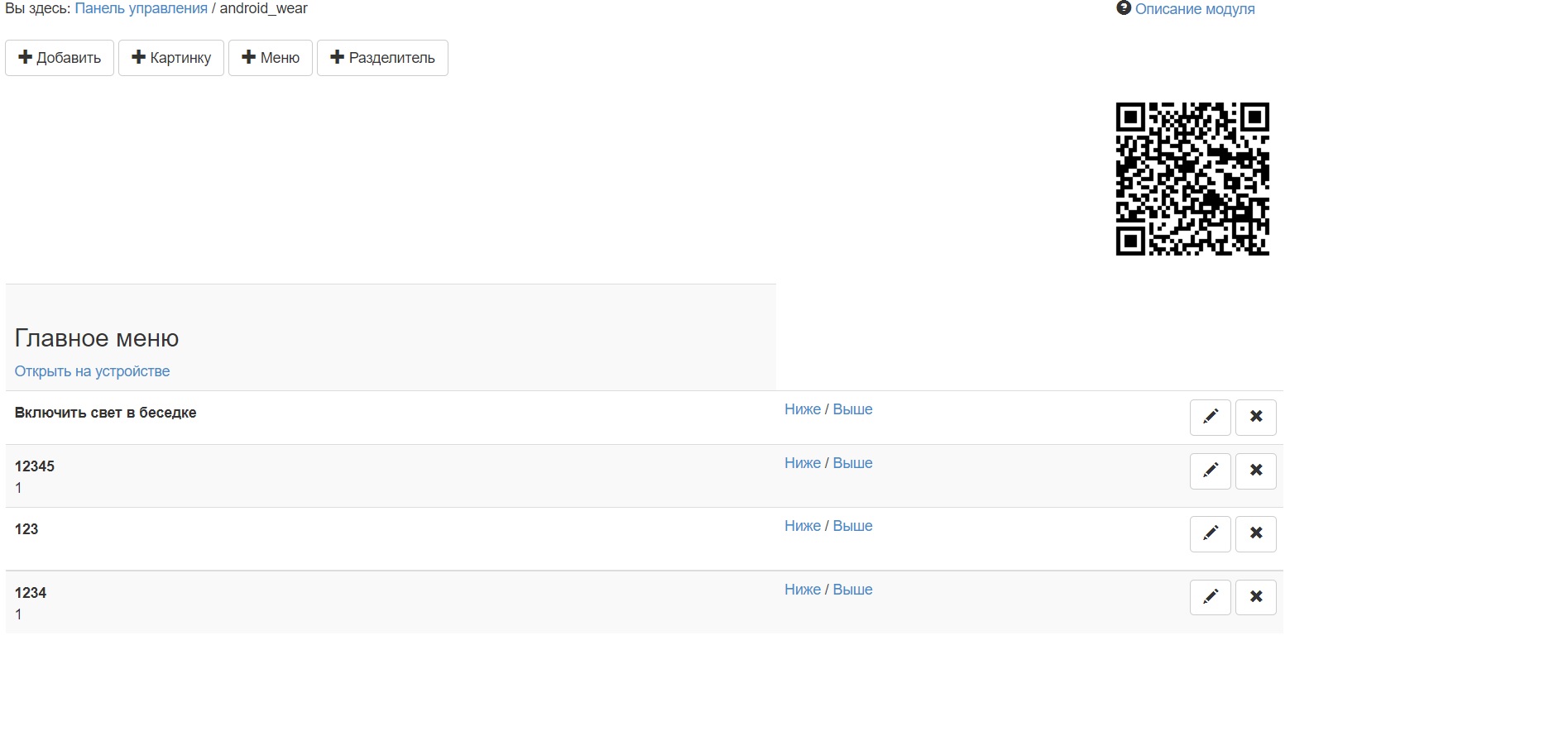Insert a separator with 'Разделитель'
This screenshot has width=1568, height=755.
[x=382, y=58]
